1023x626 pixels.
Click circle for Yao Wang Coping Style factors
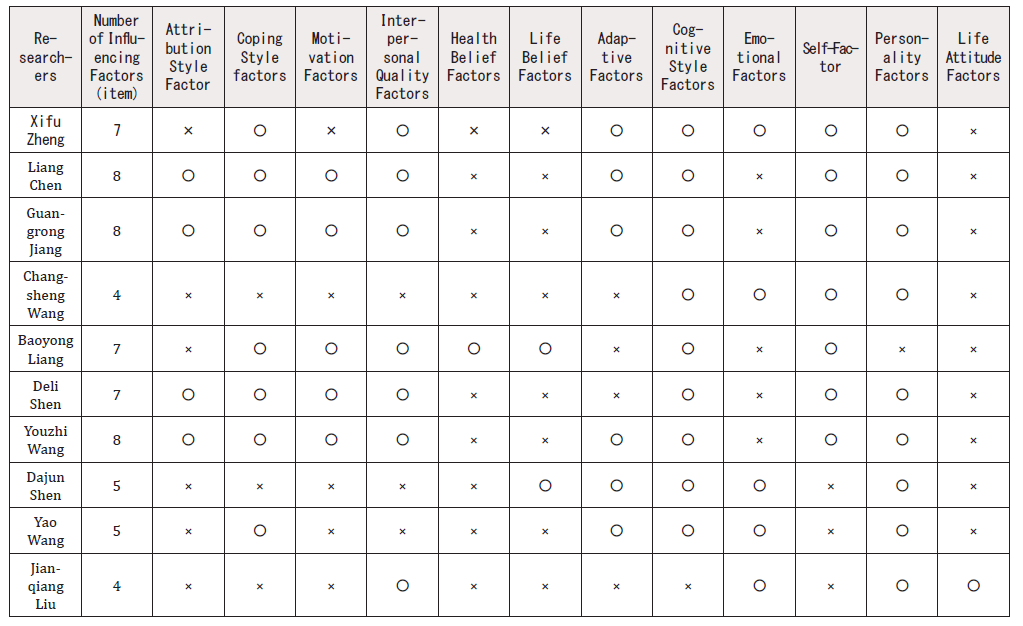point(260,531)
